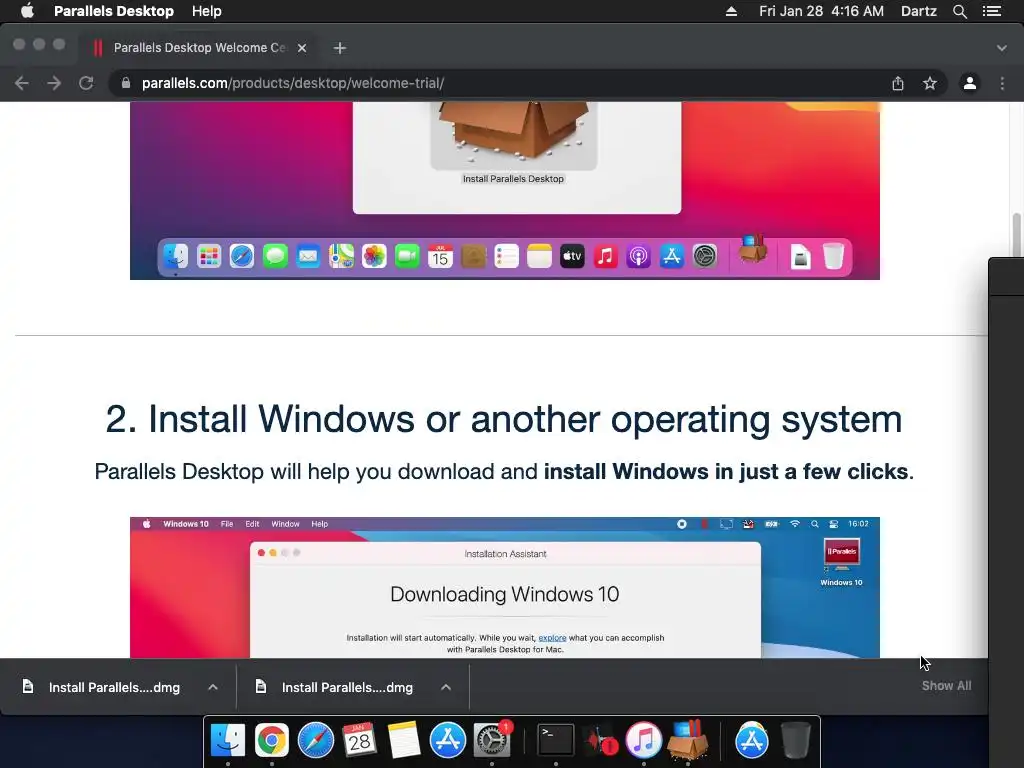The height and width of the screenshot is (768, 1024).
Task: Click the page vertical scrollbar
Action: (1016, 234)
